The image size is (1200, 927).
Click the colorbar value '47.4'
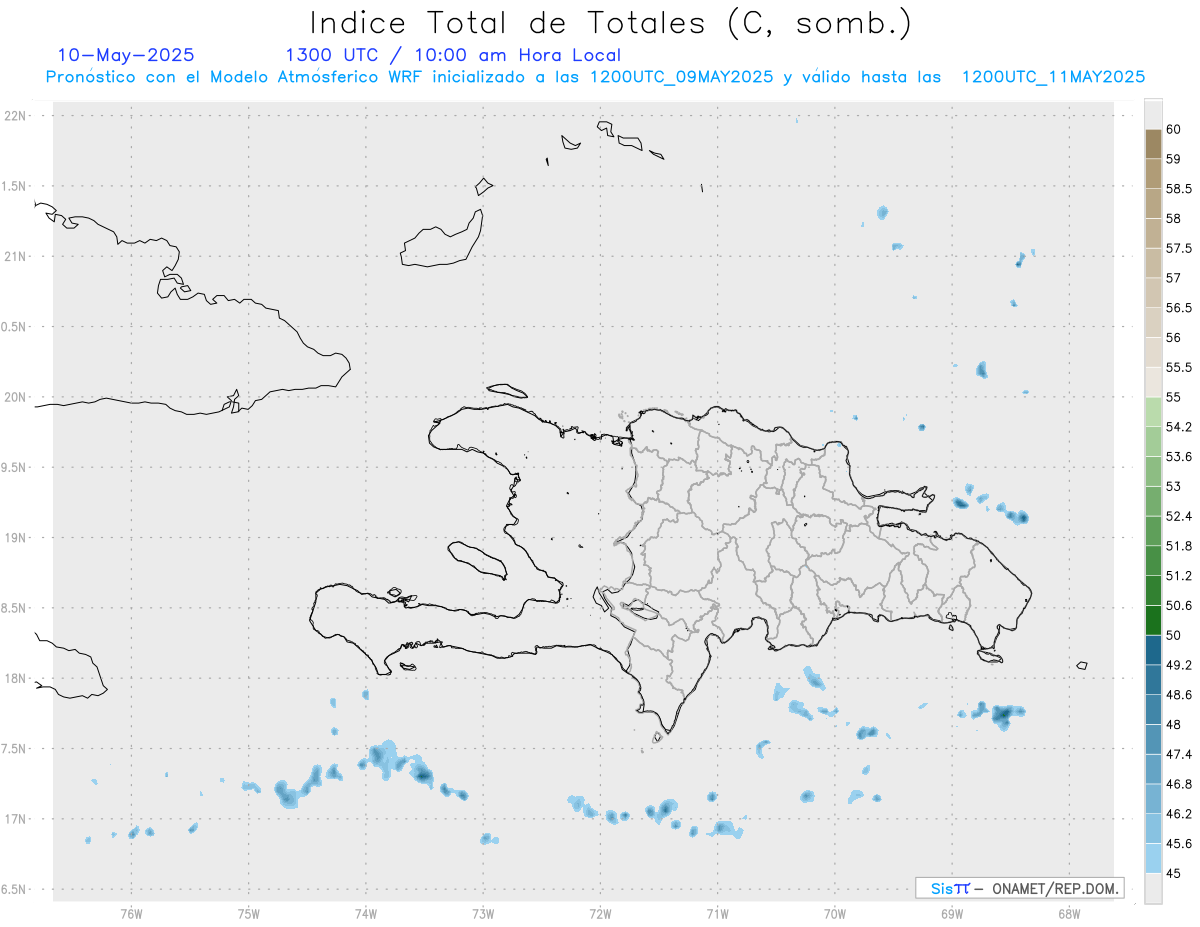(x=1179, y=754)
